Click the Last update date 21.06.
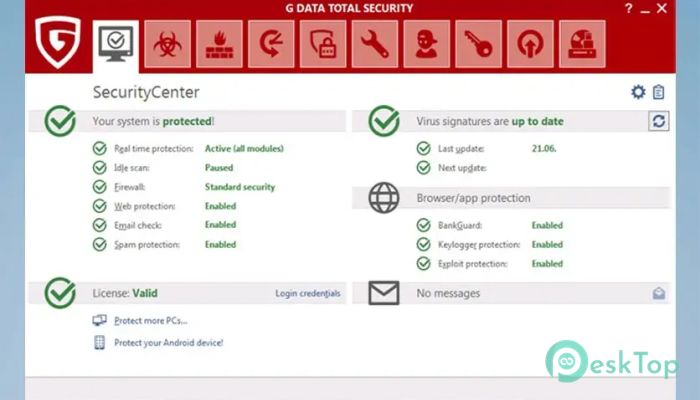 (x=544, y=149)
